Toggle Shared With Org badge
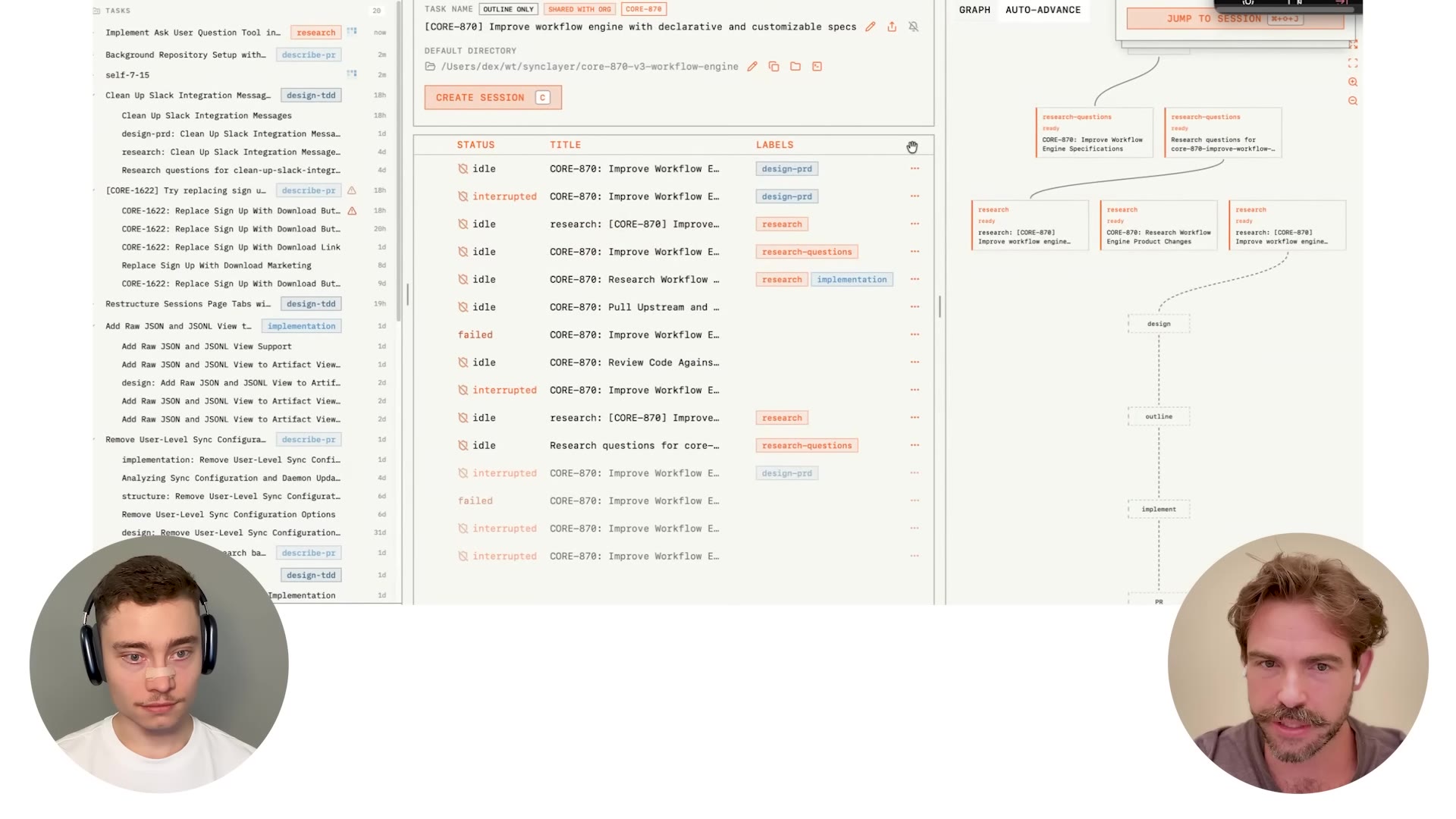Viewport: 1456px width, 819px height. 579,9
